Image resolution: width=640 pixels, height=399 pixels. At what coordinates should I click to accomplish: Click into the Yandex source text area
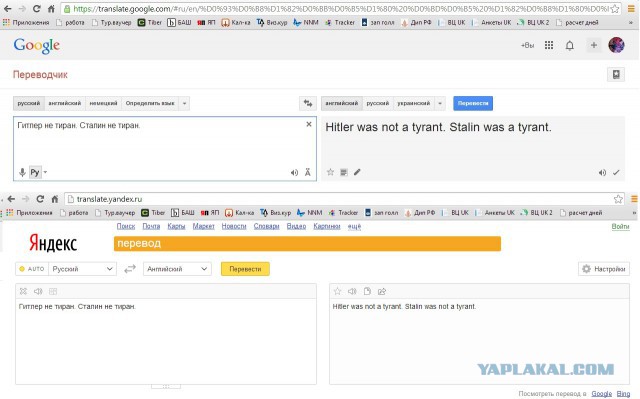point(166,341)
